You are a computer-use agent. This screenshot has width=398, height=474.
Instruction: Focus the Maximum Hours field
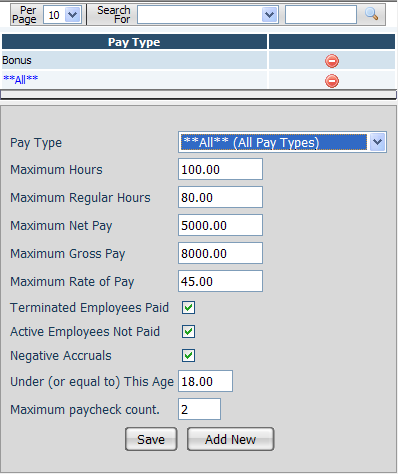tap(220, 169)
